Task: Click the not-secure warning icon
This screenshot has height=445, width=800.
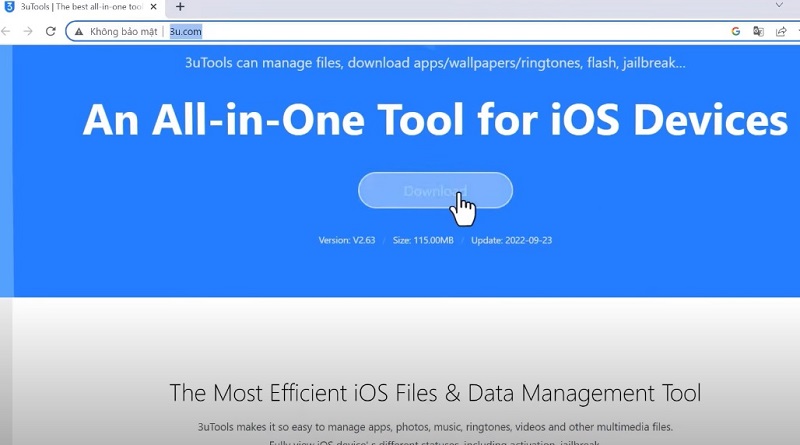Action: (x=79, y=32)
